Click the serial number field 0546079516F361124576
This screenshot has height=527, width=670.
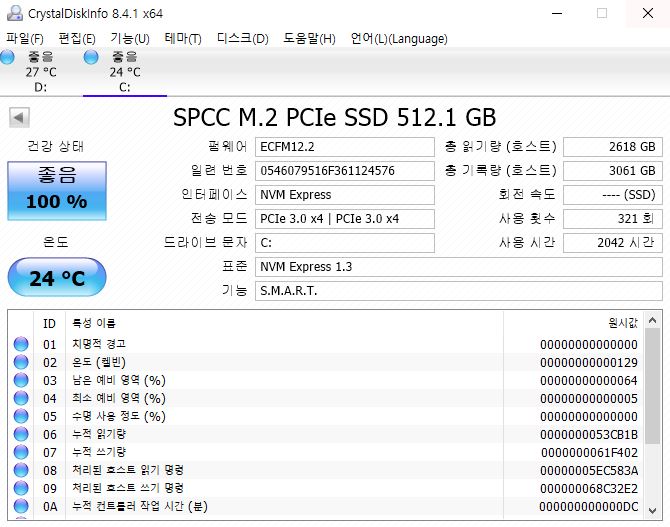point(345,171)
